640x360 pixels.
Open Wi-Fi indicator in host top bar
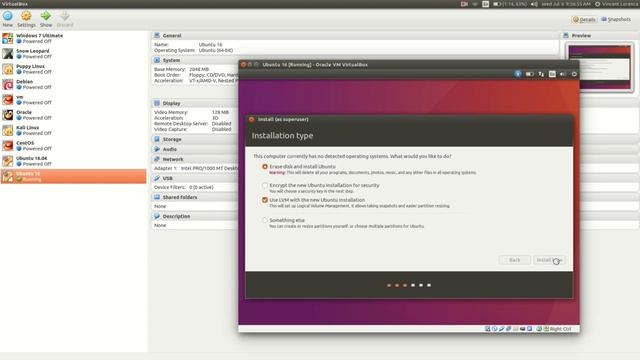coord(475,4)
